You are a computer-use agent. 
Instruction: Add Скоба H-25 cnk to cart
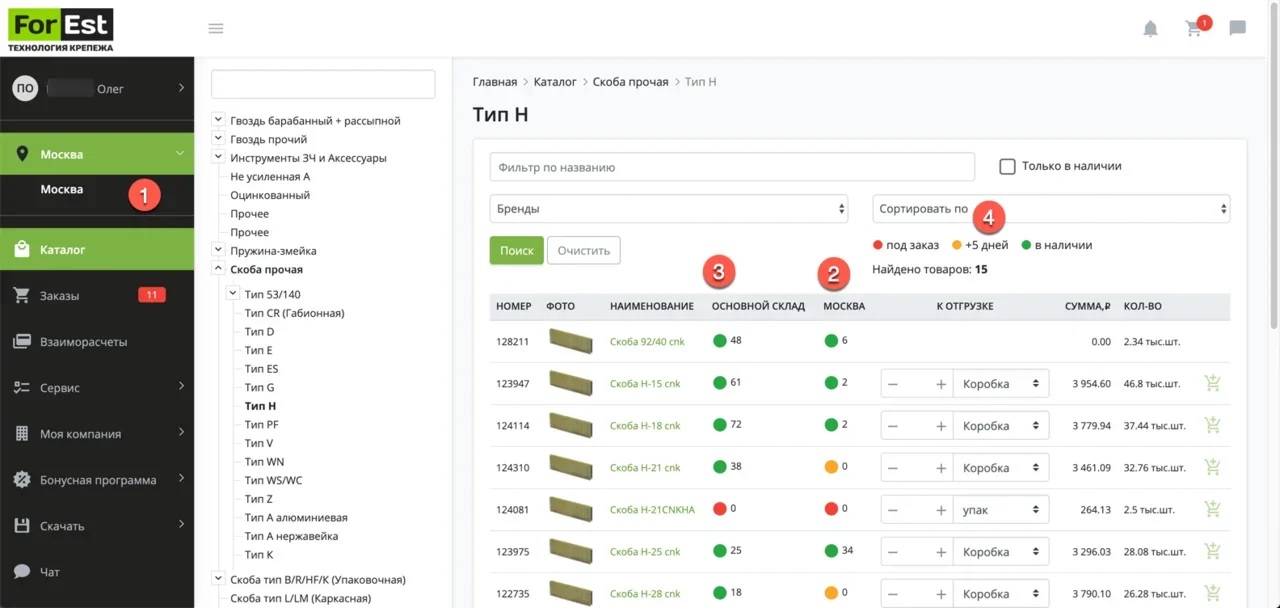[x=1212, y=551]
